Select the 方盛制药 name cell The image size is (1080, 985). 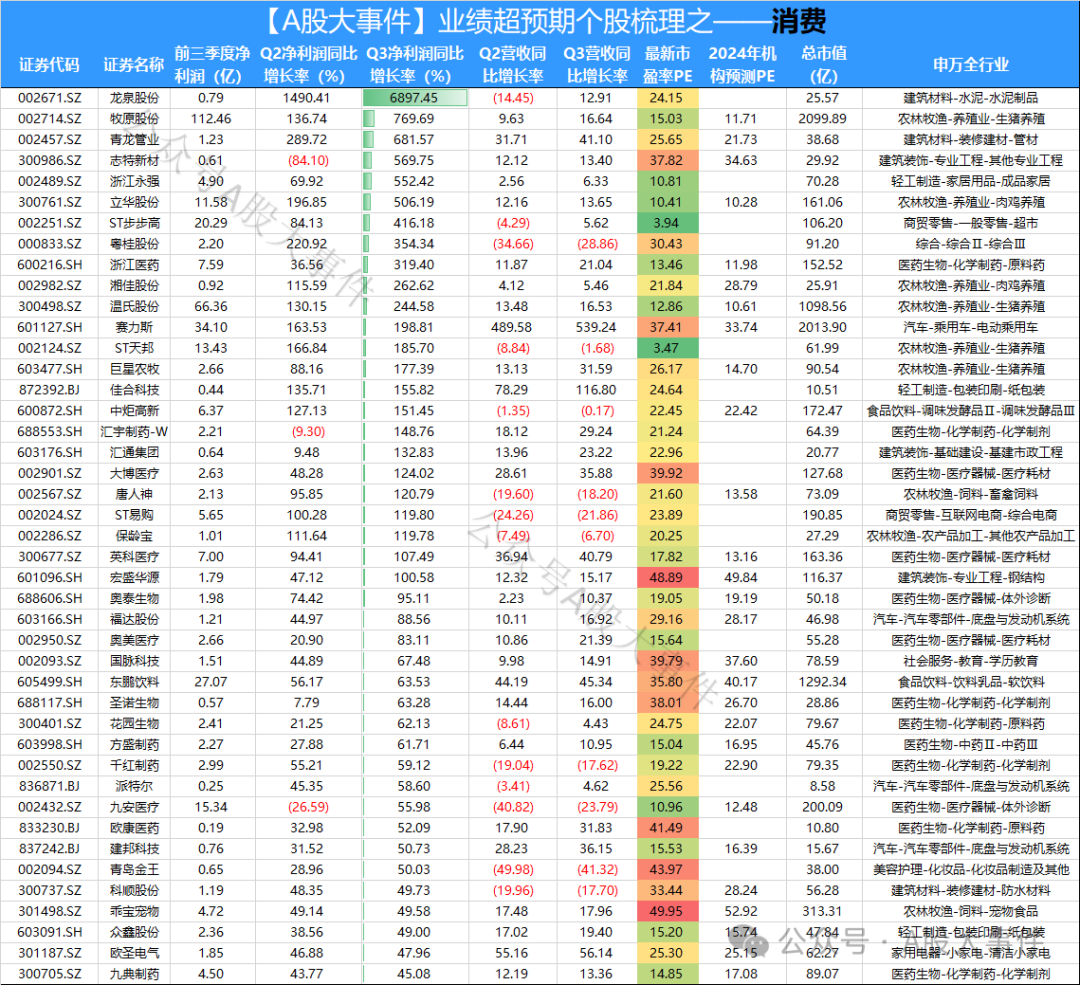pos(134,744)
